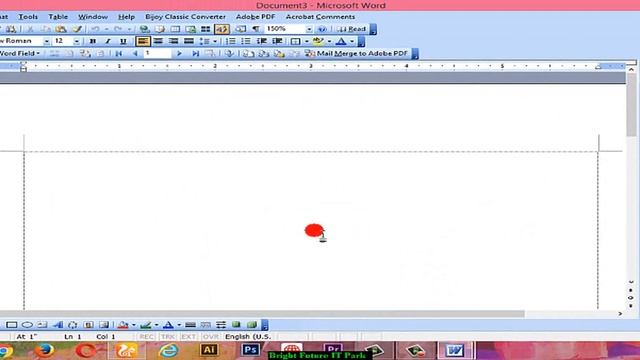Open the Tools menu

tap(28, 17)
